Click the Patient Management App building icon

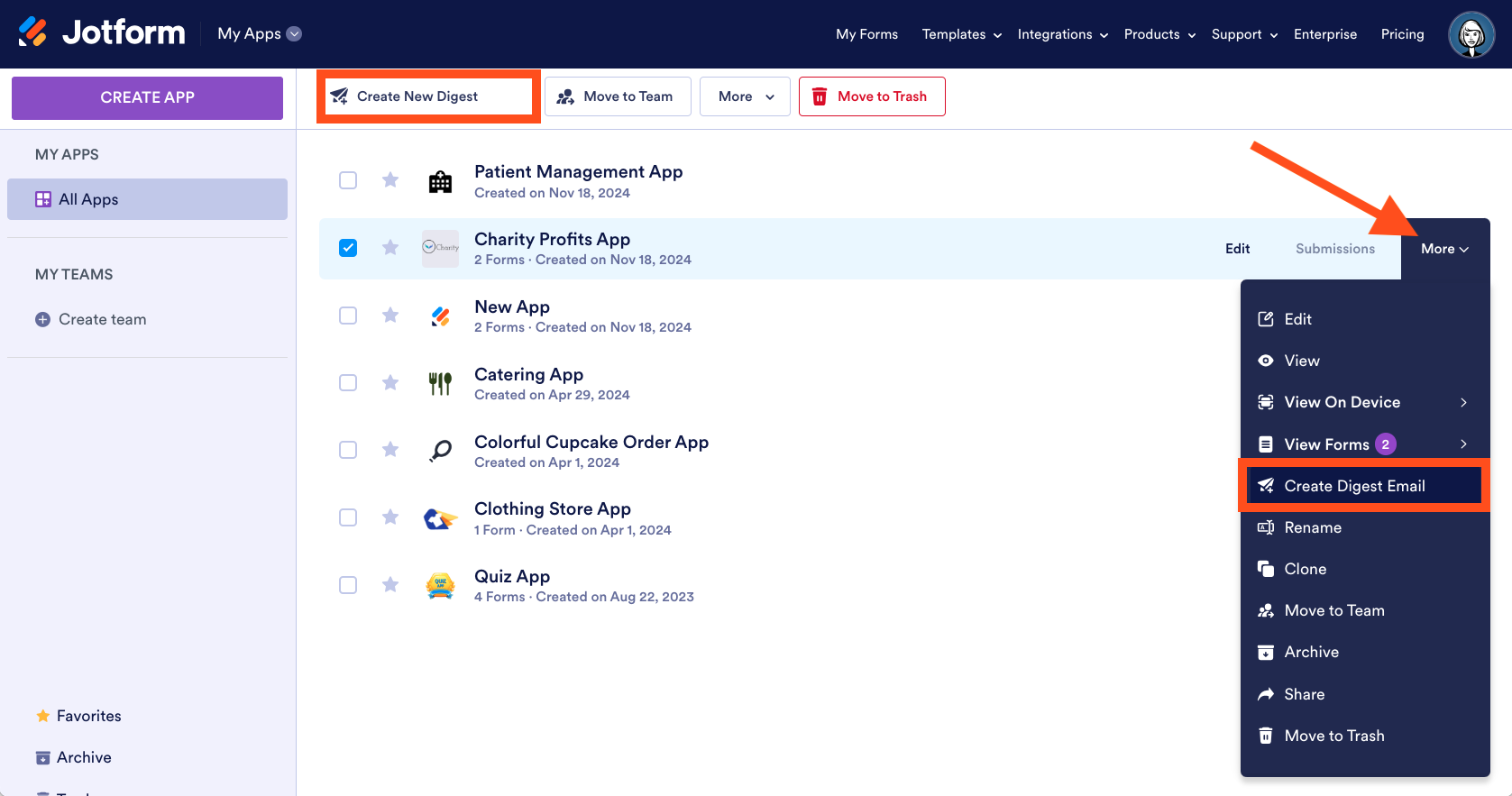click(x=440, y=181)
